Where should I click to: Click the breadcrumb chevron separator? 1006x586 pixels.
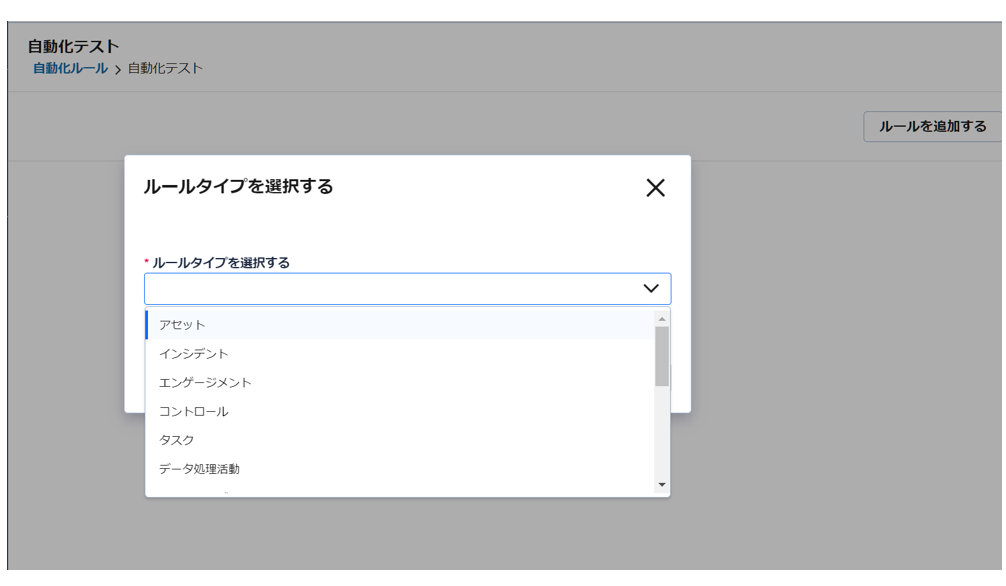(117, 69)
